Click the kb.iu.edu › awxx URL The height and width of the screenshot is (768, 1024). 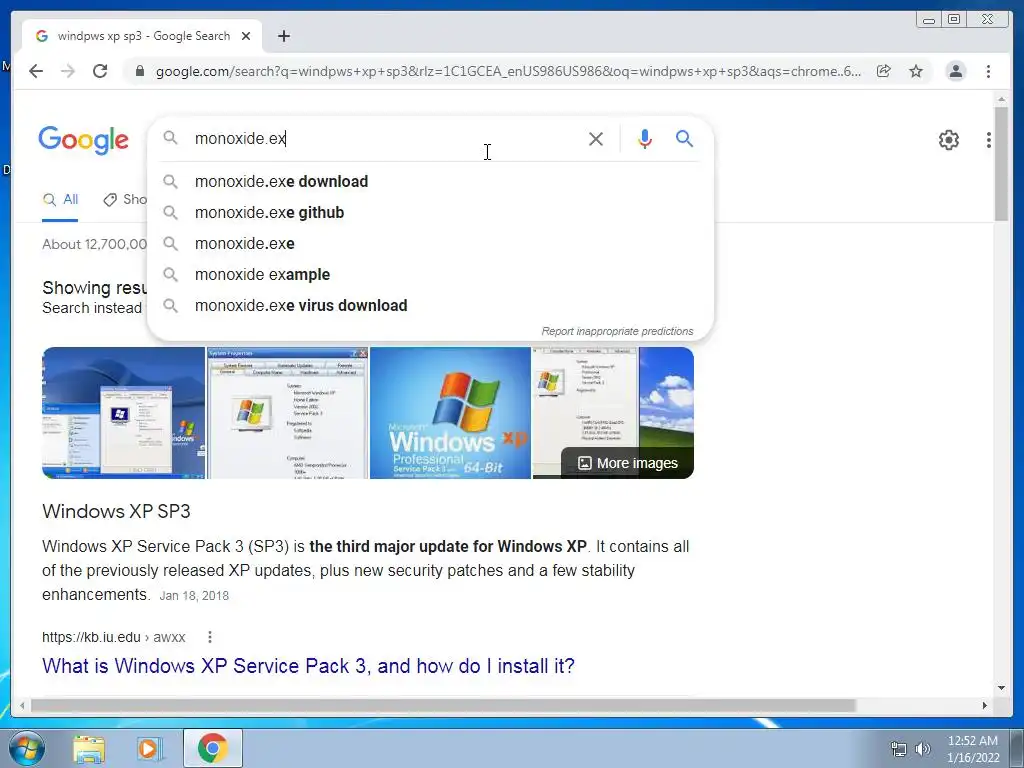point(114,637)
